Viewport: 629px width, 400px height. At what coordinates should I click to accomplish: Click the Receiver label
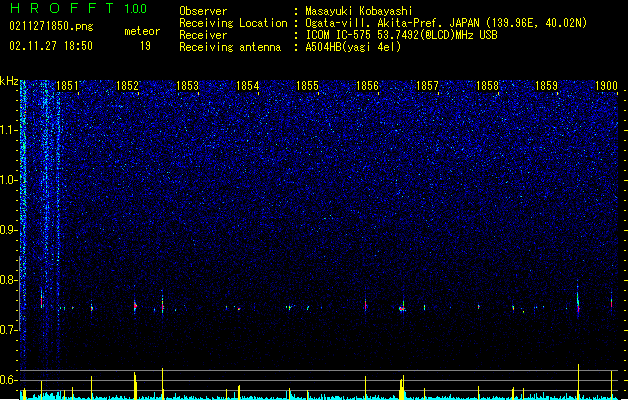[x=203, y=35]
